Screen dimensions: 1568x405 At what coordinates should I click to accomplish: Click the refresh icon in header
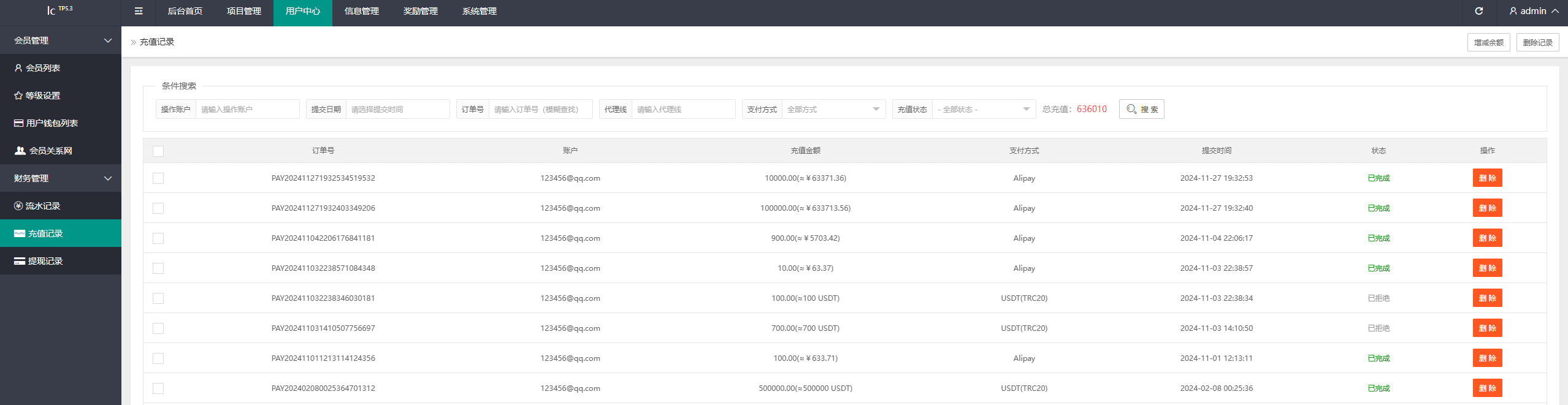coord(1478,11)
